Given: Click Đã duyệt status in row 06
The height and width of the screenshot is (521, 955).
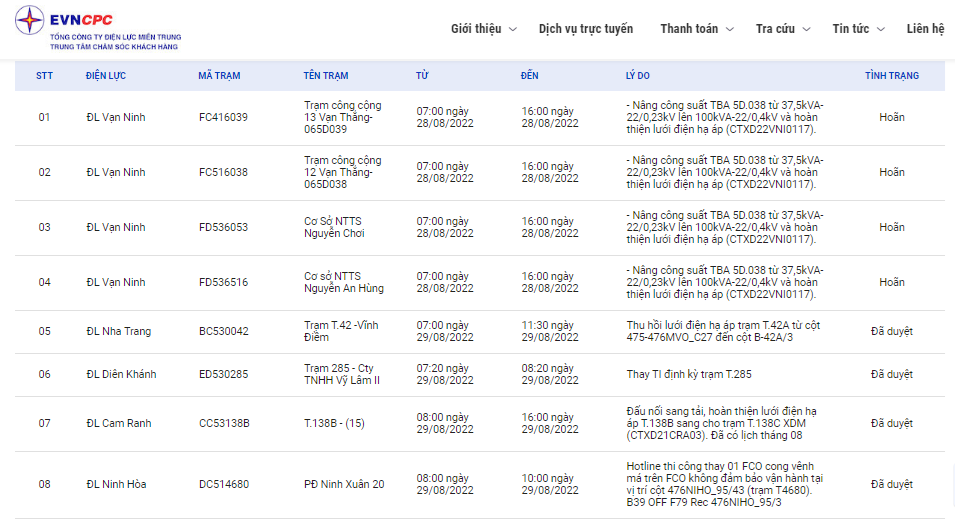Looking at the screenshot, I should (x=891, y=374).
